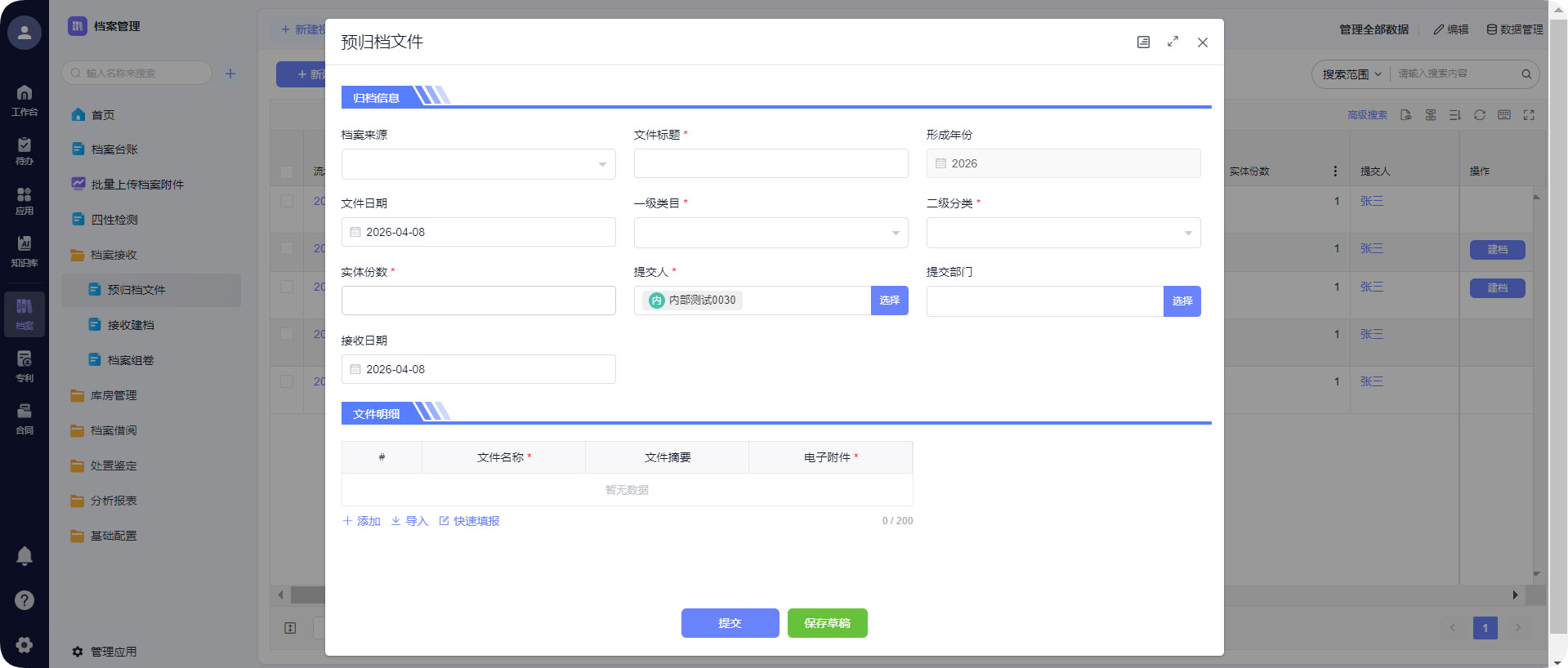Open 档案台账 in the sidebar menu
Screen dimensions: 1568x668
114,149
